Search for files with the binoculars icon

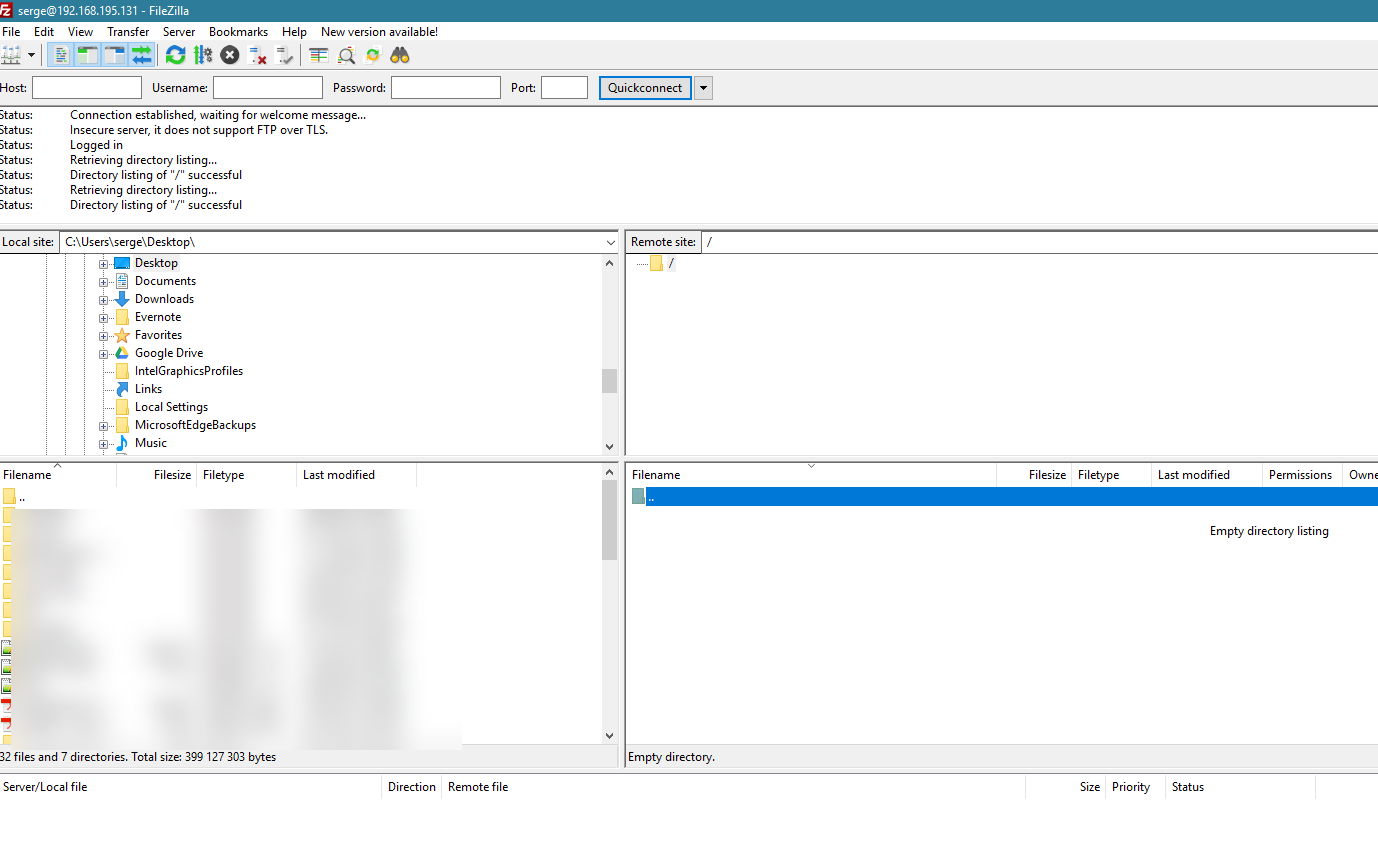400,55
